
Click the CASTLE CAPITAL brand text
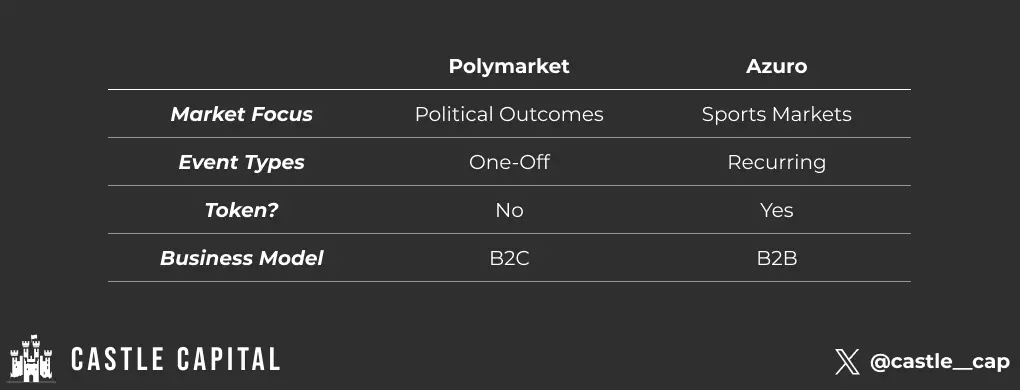(x=175, y=359)
